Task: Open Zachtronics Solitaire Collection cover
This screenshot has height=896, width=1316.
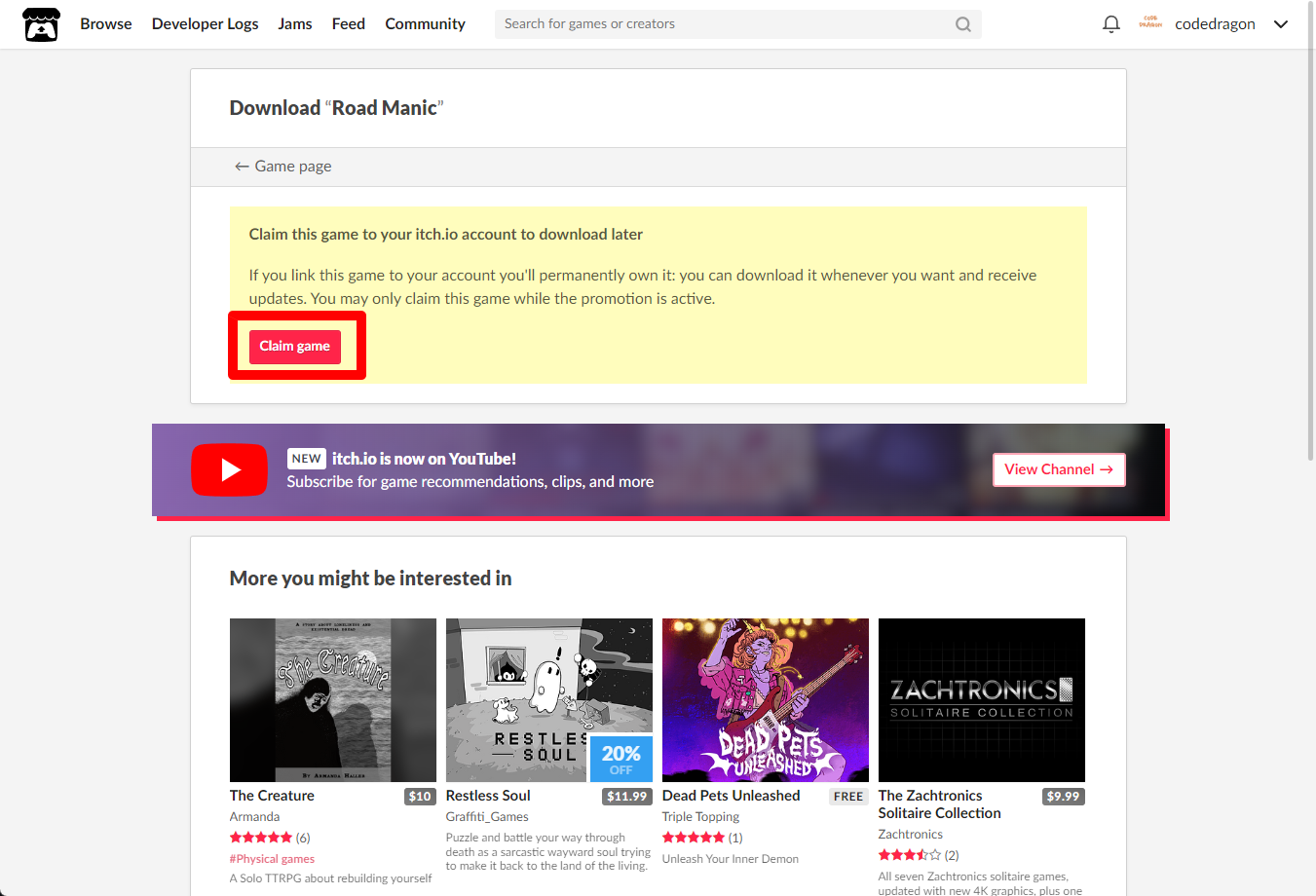Action: click(x=982, y=700)
